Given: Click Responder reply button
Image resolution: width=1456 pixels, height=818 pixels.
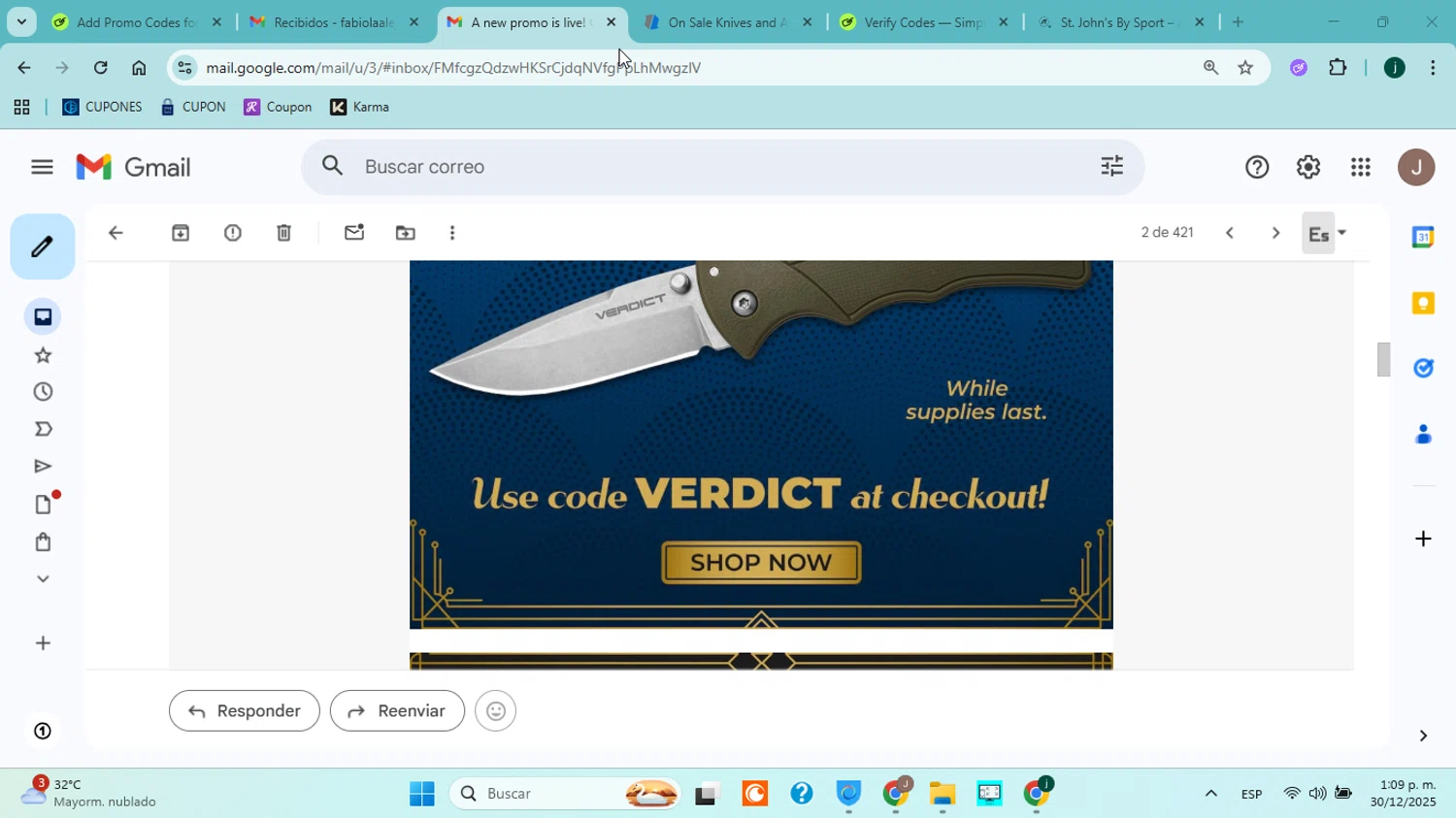Looking at the screenshot, I should tap(245, 711).
